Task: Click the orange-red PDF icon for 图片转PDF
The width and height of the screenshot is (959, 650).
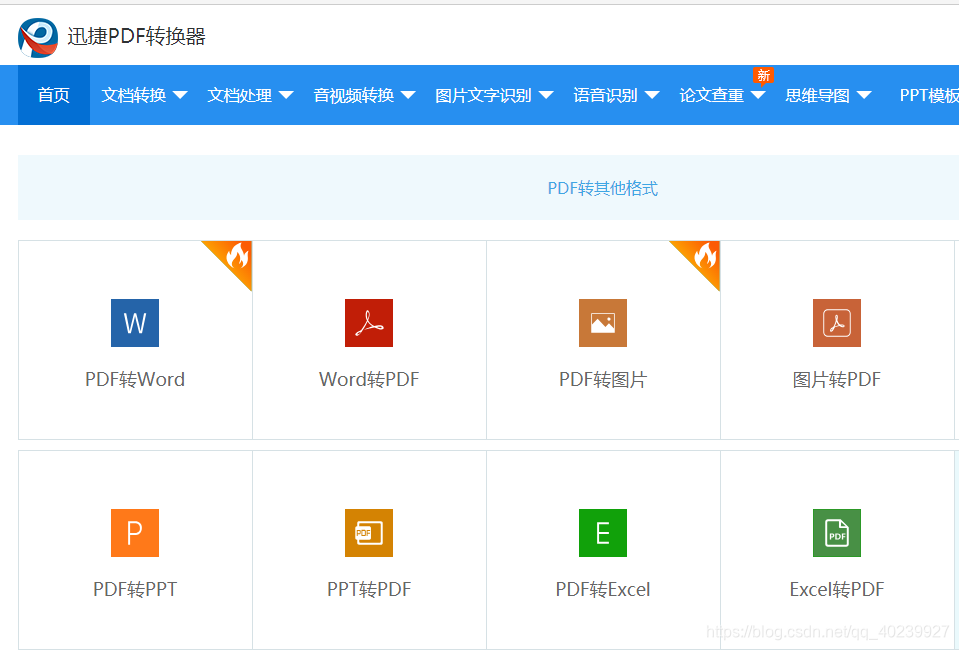Action: 837,323
